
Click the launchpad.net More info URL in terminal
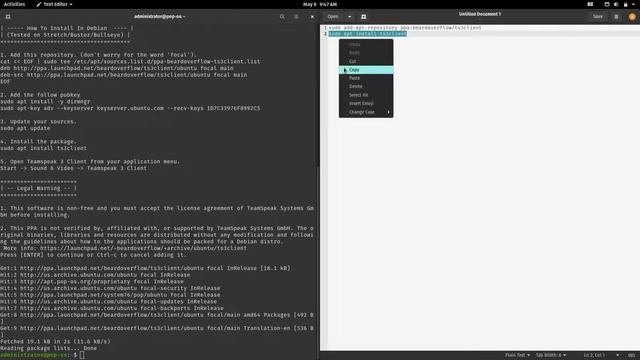[x=143, y=248]
